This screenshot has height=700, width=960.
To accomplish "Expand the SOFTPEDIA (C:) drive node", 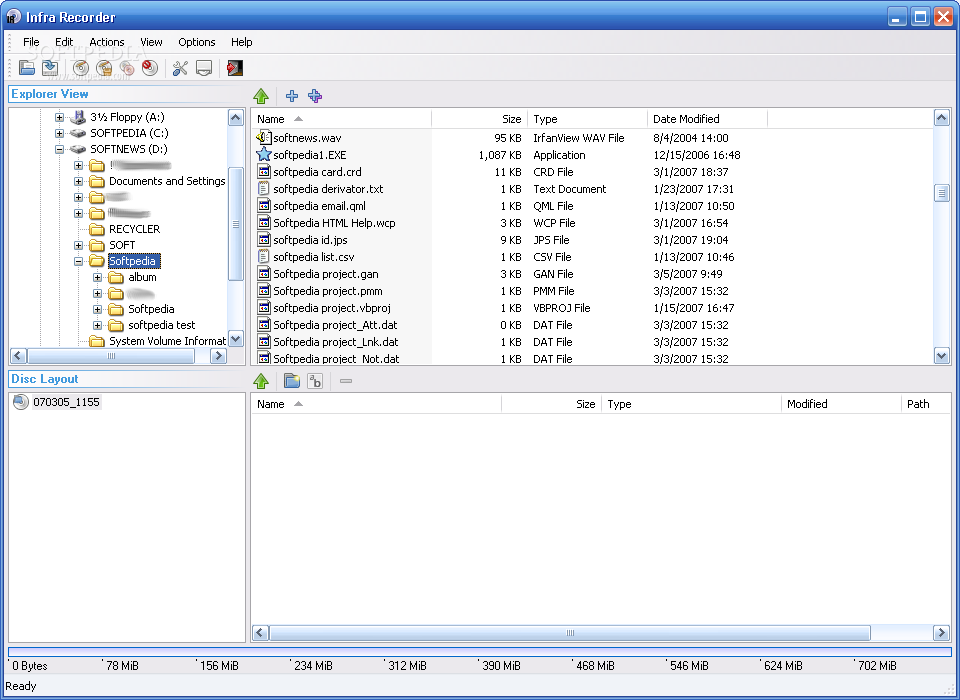I will click(60, 133).
